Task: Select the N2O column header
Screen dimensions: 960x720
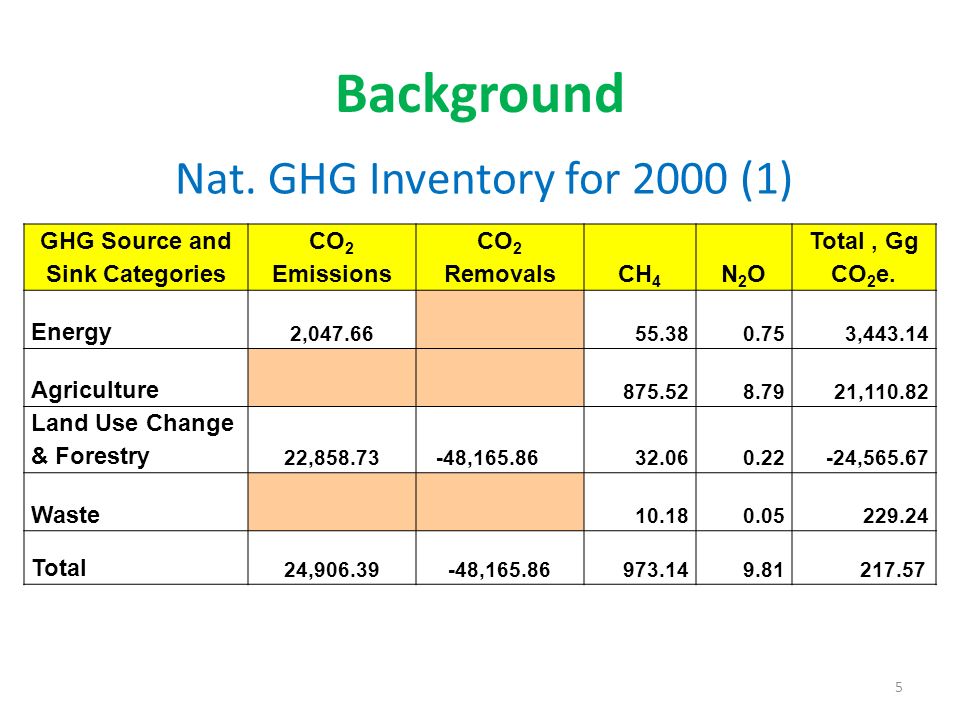Action: 744,257
